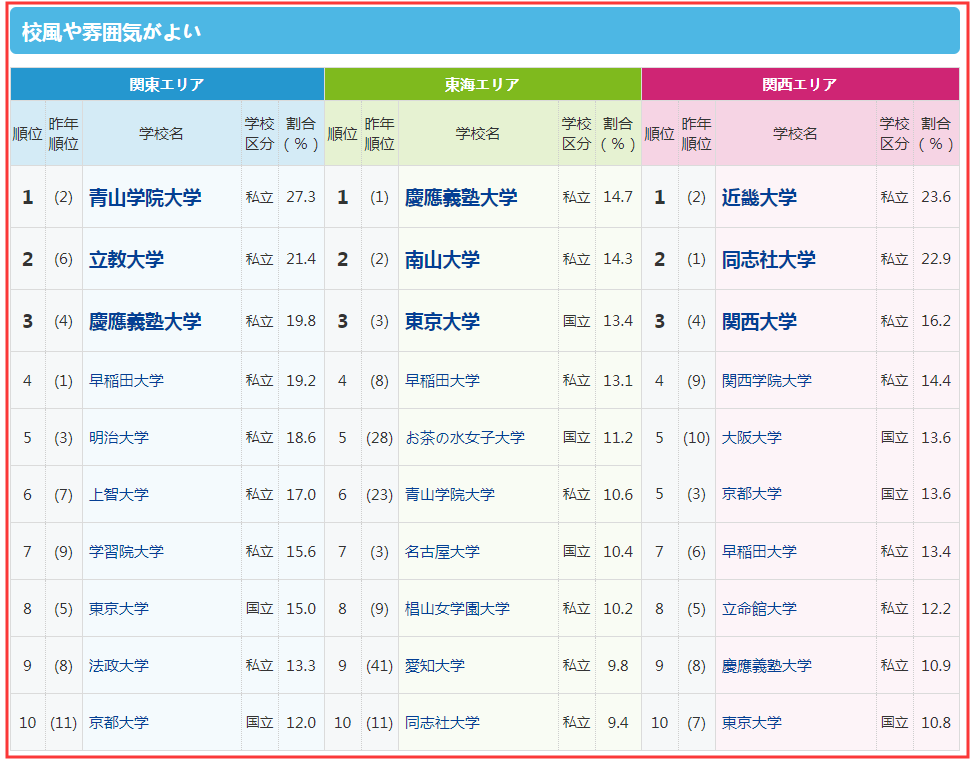
Task: Click the 東海エリア header
Action: [x=483, y=84]
